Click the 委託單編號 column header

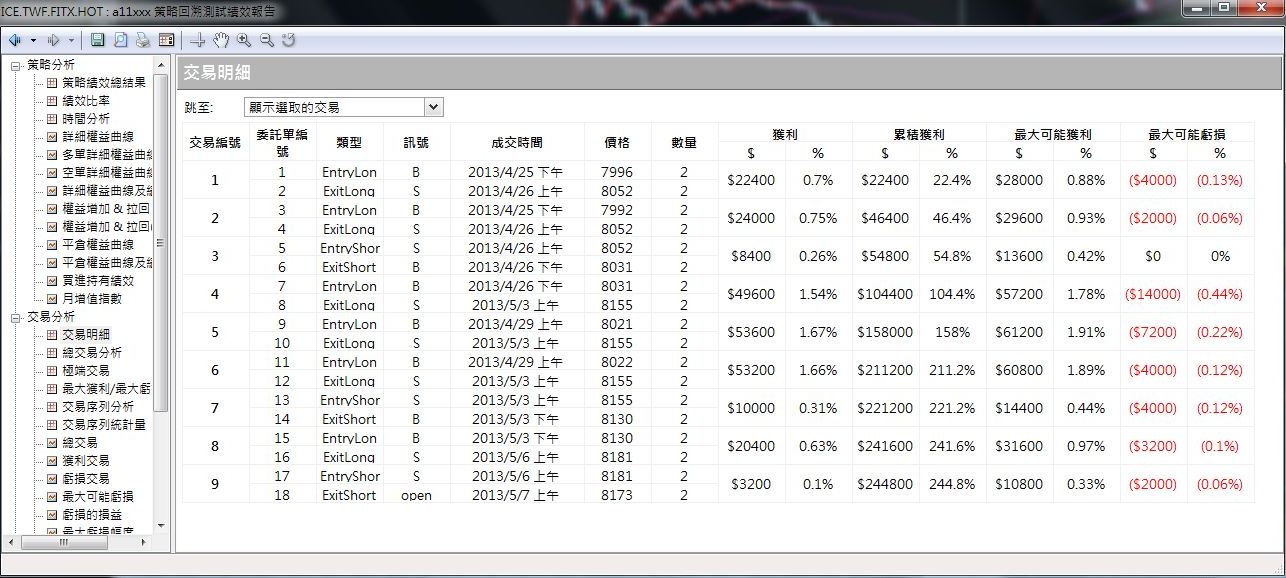pyautogui.click(x=282, y=142)
